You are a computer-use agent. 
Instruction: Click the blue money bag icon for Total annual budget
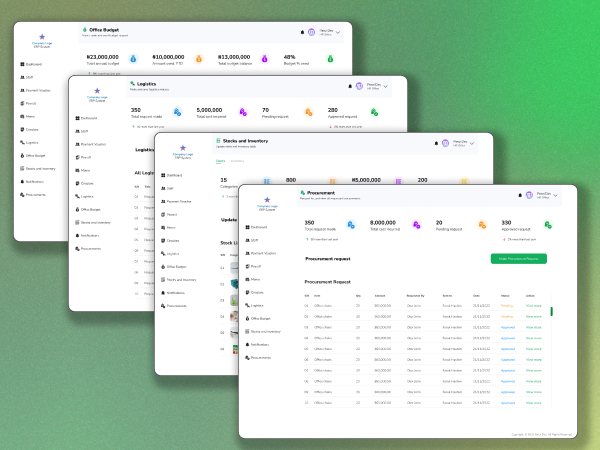133,59
